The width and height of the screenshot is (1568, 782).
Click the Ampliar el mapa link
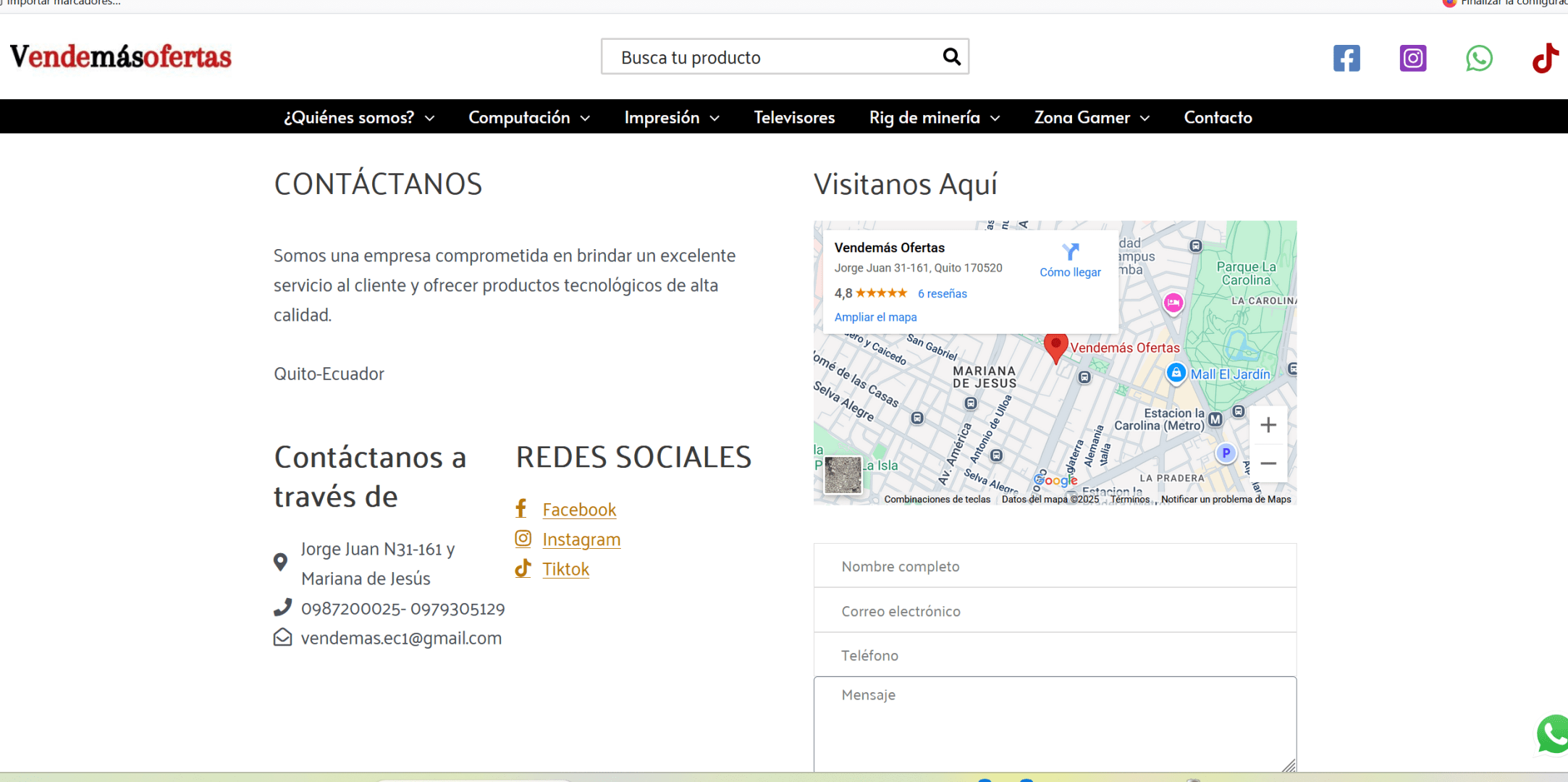[875, 317]
